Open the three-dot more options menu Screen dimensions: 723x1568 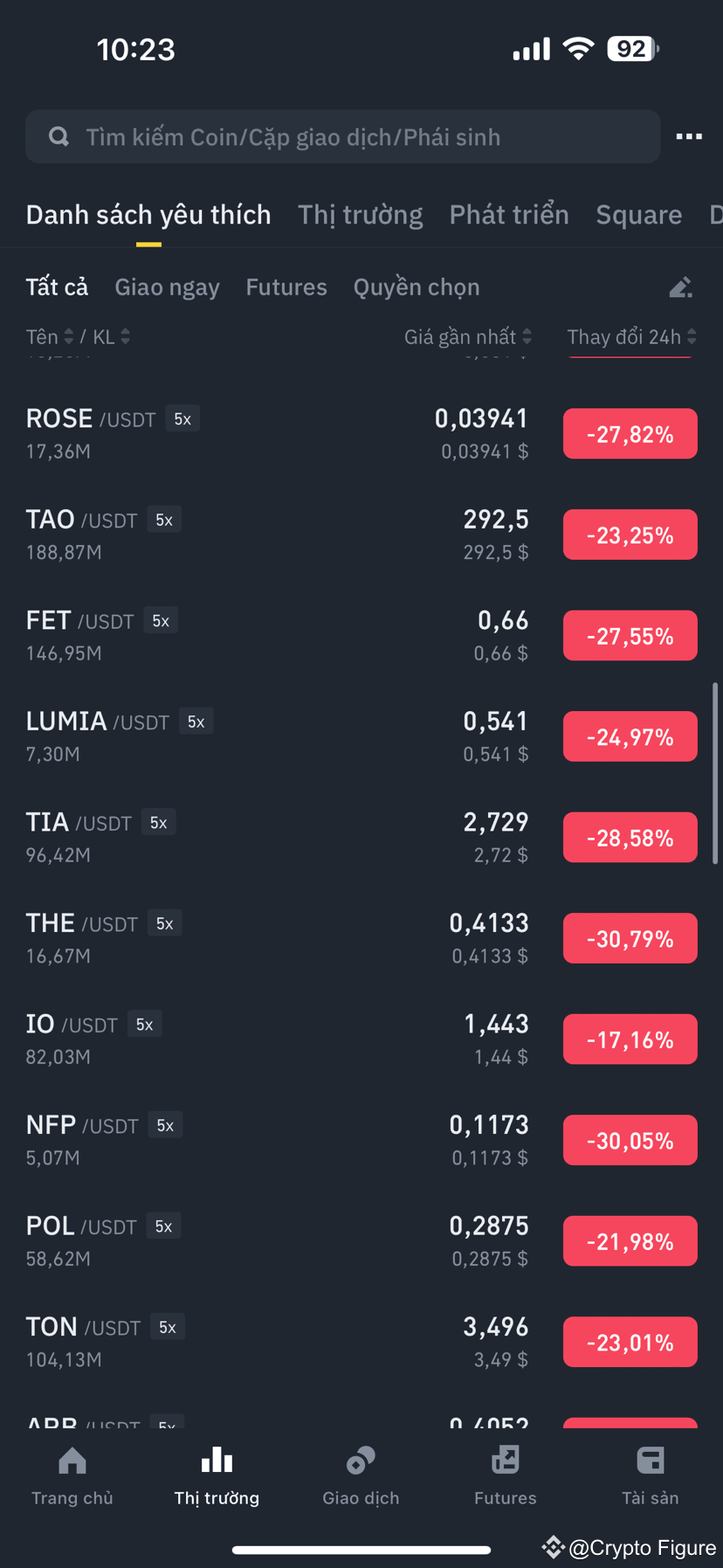click(689, 136)
